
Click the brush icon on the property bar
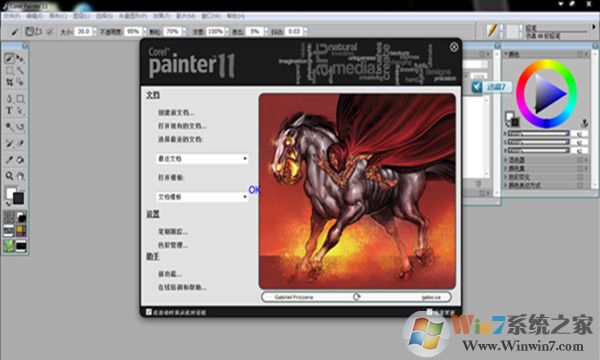[14, 32]
